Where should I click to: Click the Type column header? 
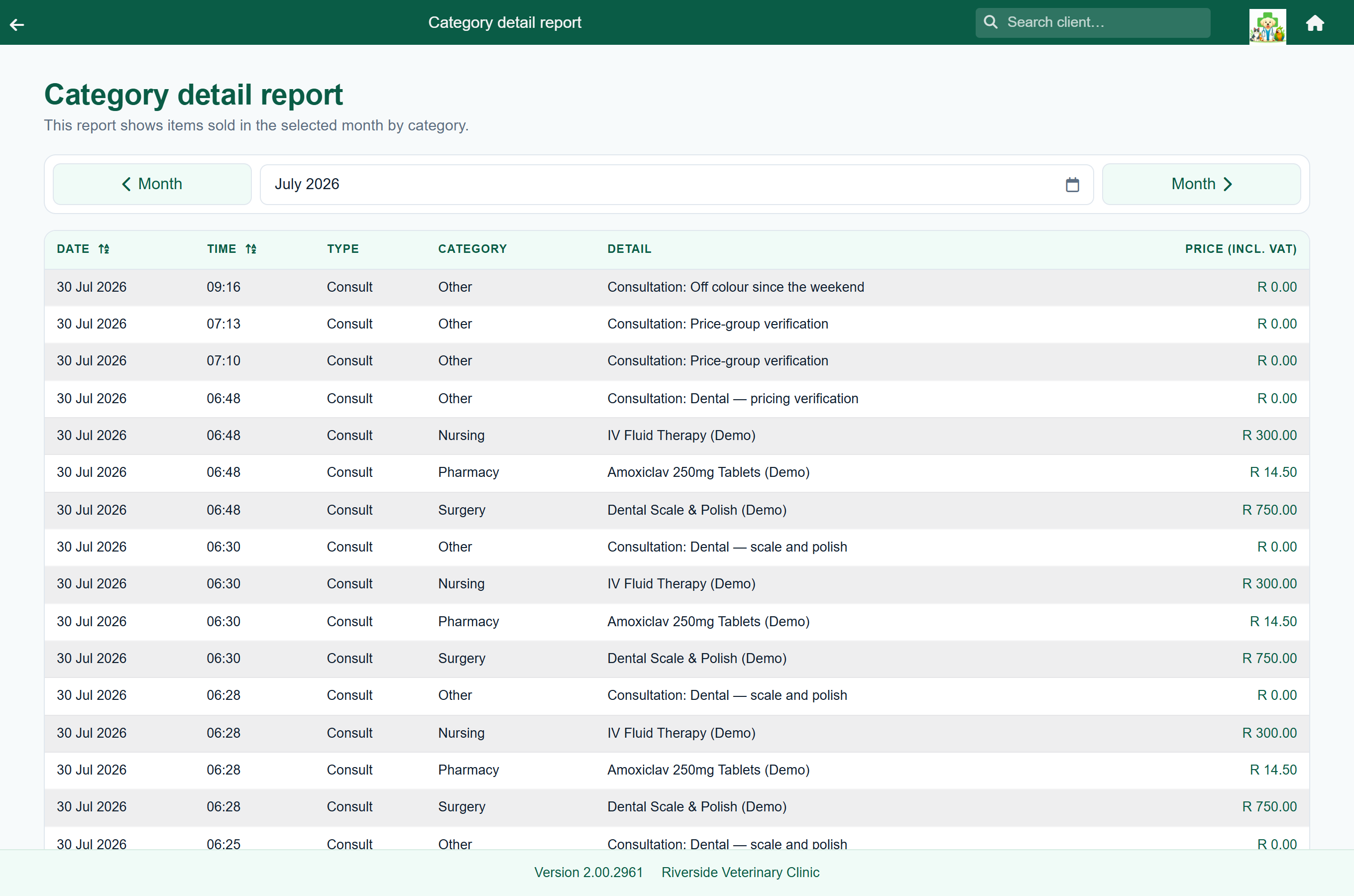coord(343,249)
